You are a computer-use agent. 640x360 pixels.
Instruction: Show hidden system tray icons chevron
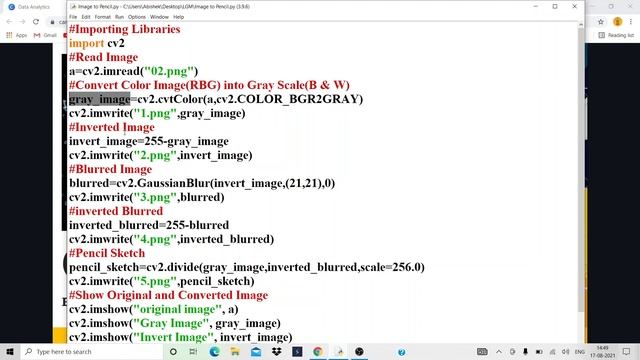pyautogui.click(x=499, y=351)
